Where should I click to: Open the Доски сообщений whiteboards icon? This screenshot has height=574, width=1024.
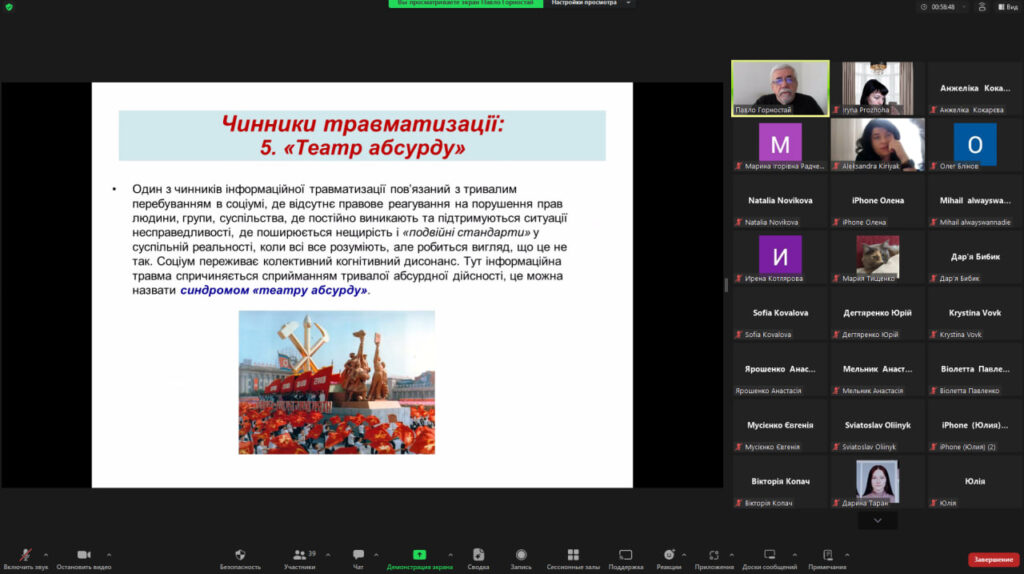pyautogui.click(x=769, y=555)
